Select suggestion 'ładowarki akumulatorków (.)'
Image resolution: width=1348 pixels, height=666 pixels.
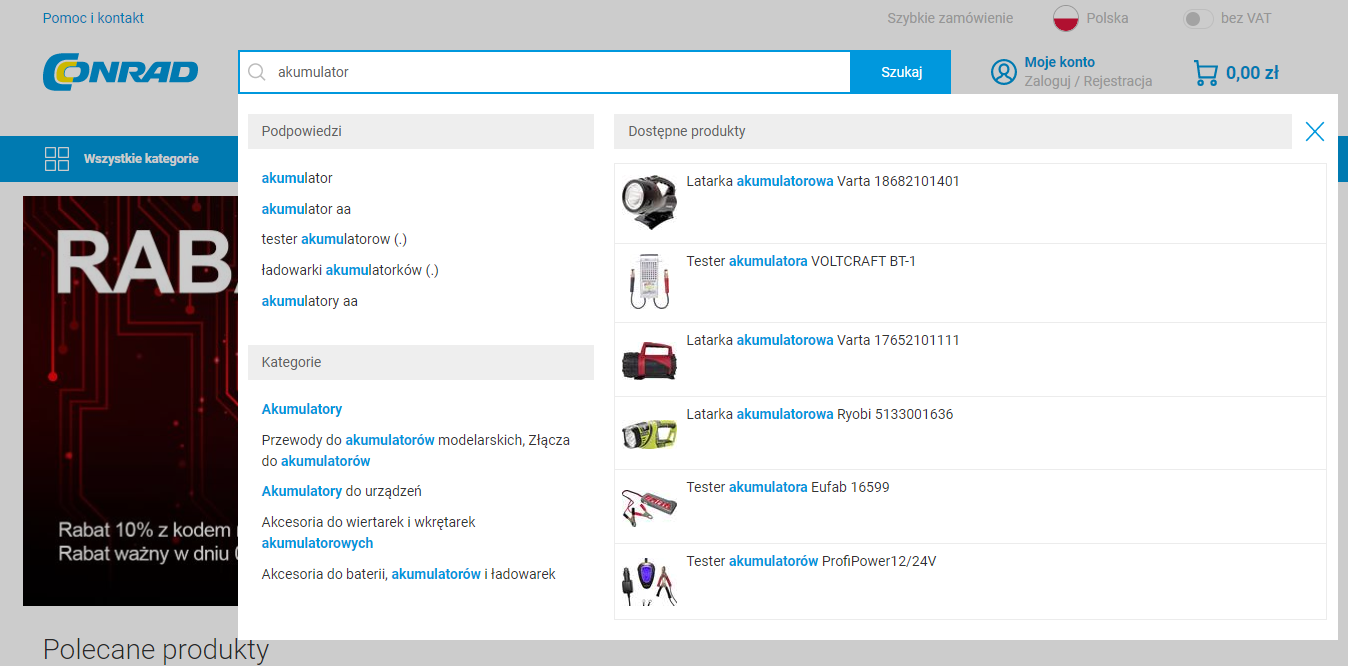coord(350,270)
